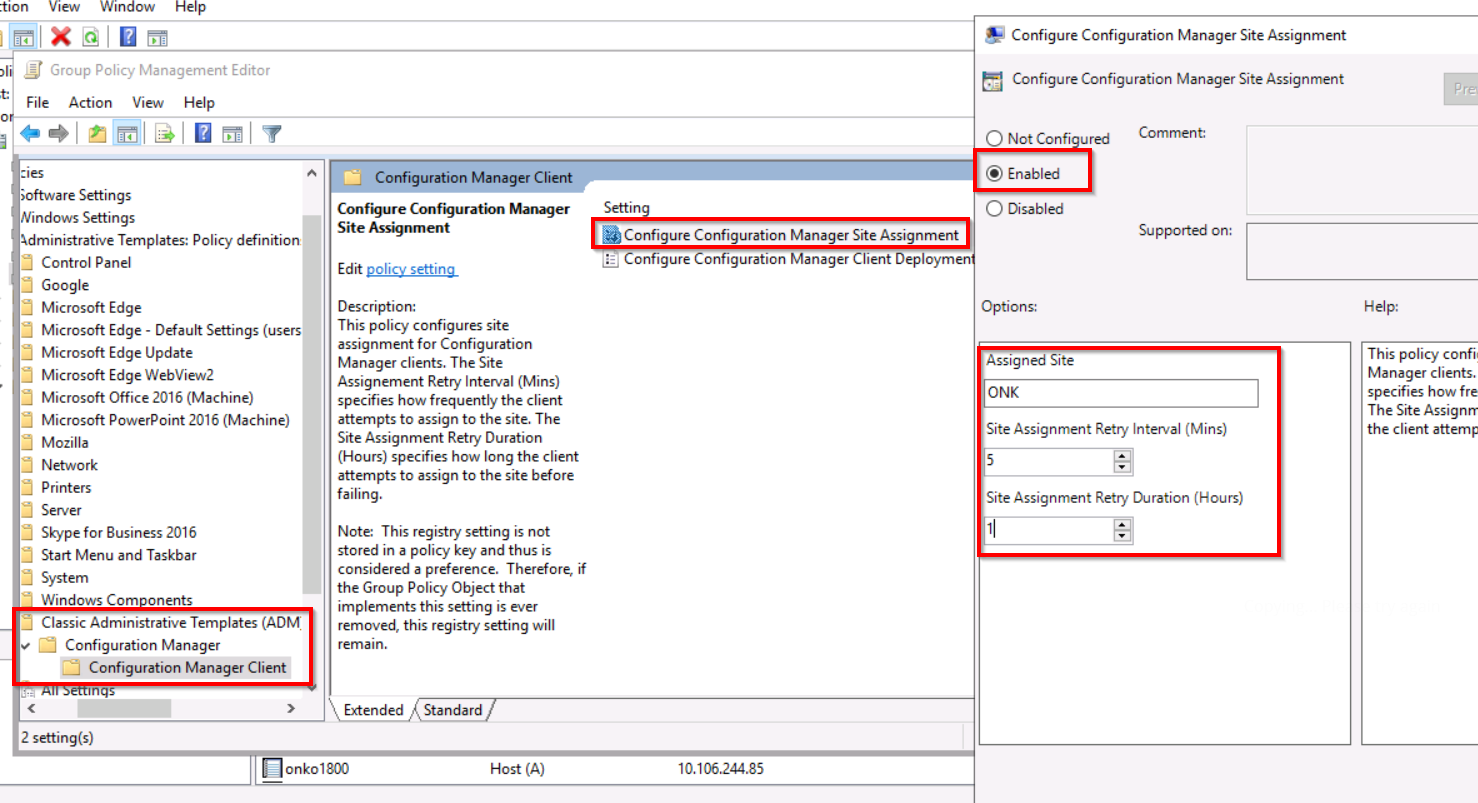The width and height of the screenshot is (1478, 803).
Task: Select Windows Components in the tree
Action: click(117, 601)
